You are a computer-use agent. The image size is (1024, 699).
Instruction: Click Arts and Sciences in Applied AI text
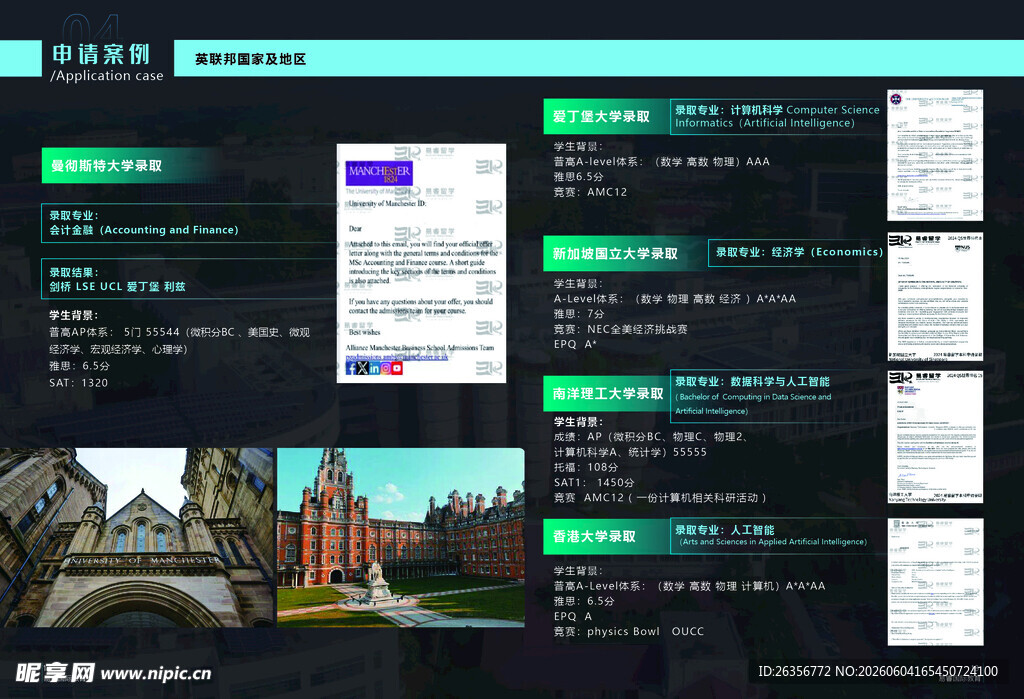pos(773,542)
